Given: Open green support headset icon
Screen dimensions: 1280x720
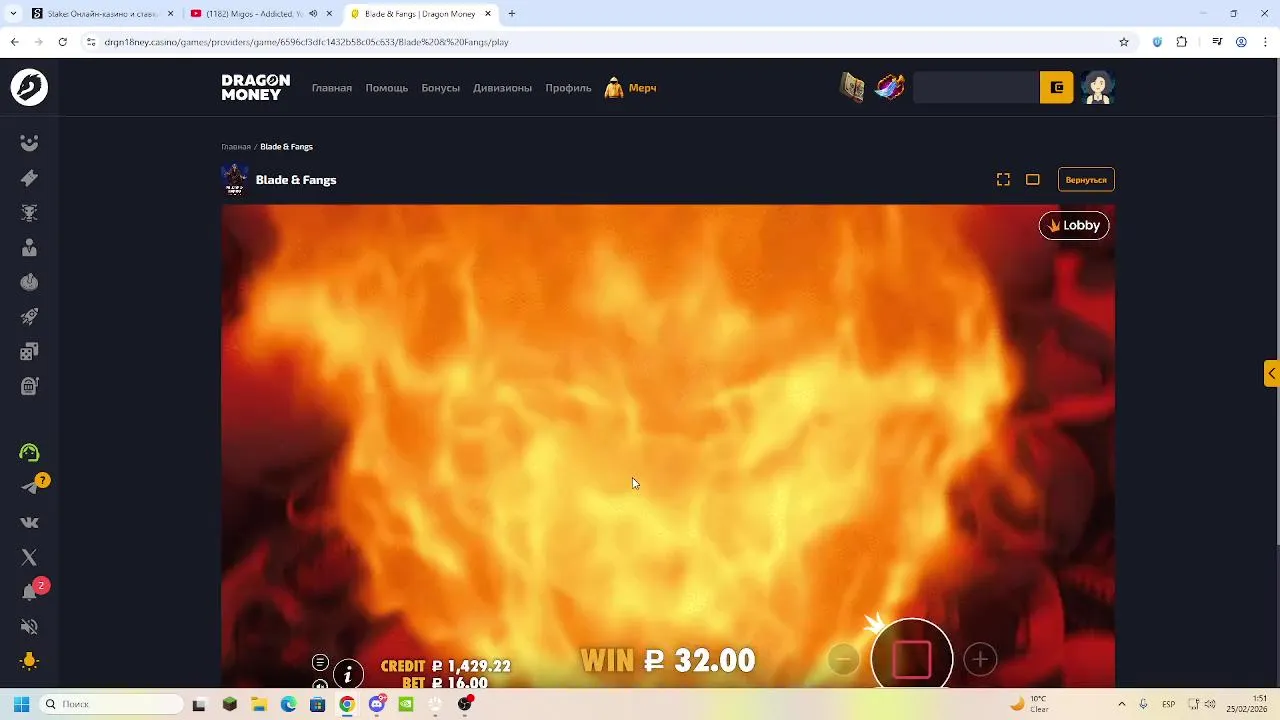Looking at the screenshot, I should tap(29, 453).
